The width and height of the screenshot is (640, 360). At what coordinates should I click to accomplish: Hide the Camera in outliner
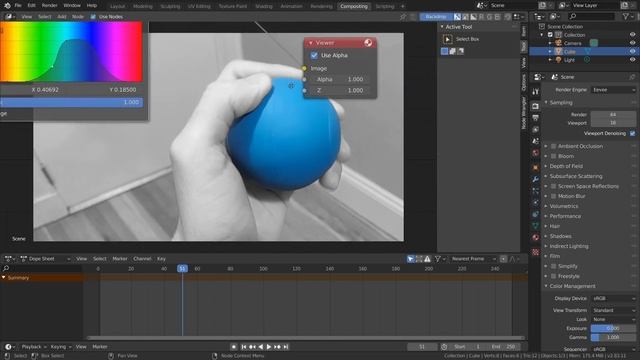click(632, 43)
